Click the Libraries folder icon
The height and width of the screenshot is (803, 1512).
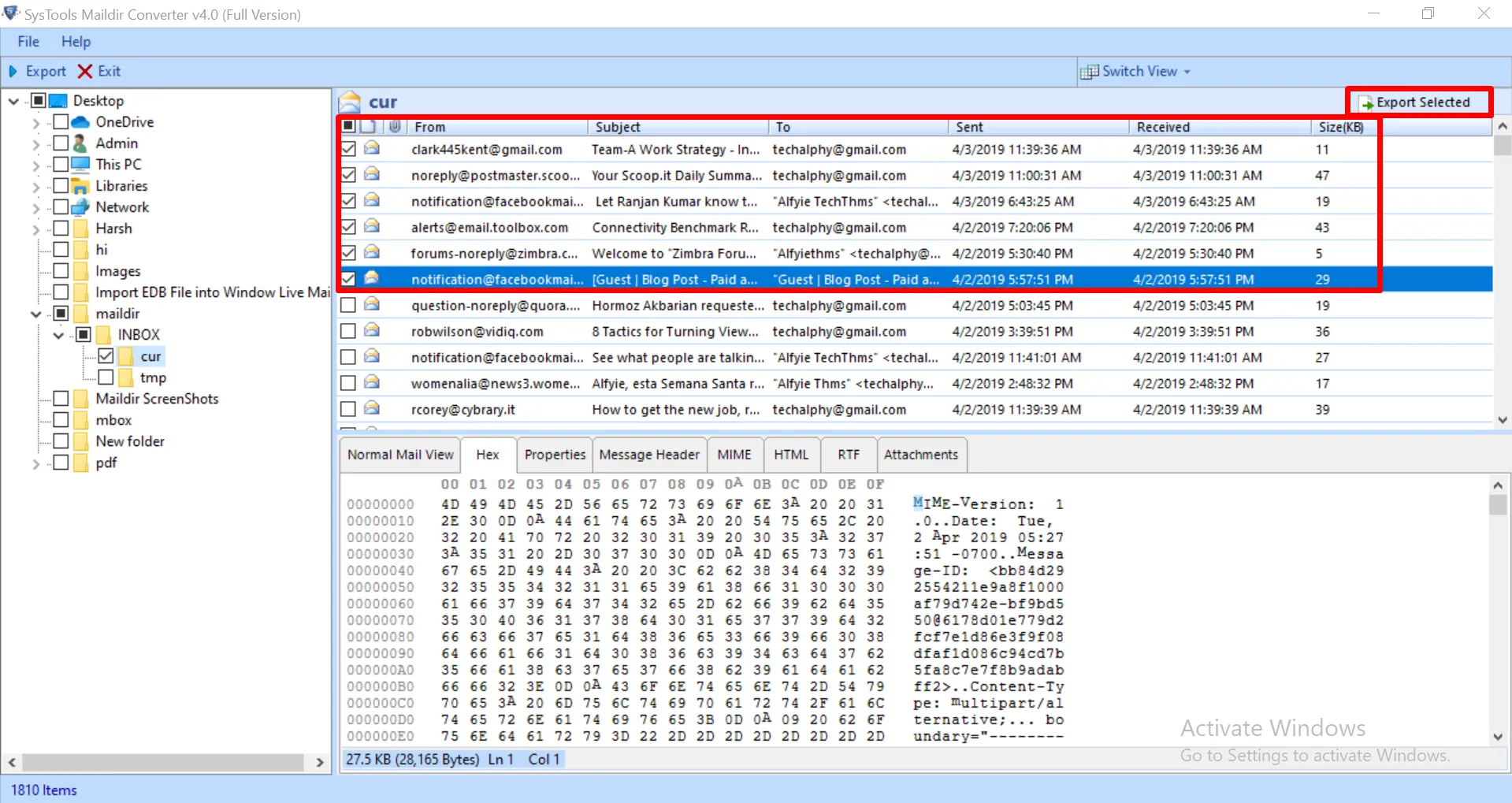[x=80, y=186]
